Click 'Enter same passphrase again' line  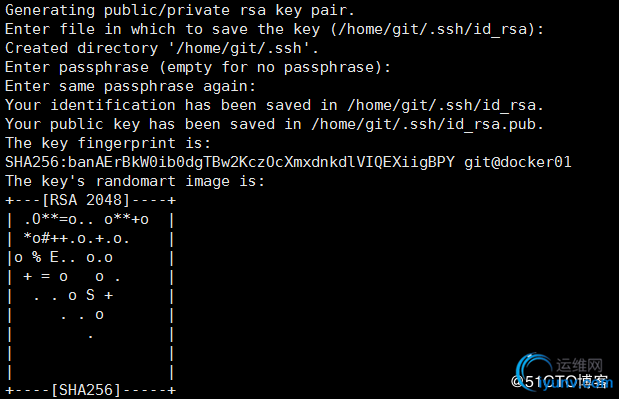click(131, 86)
